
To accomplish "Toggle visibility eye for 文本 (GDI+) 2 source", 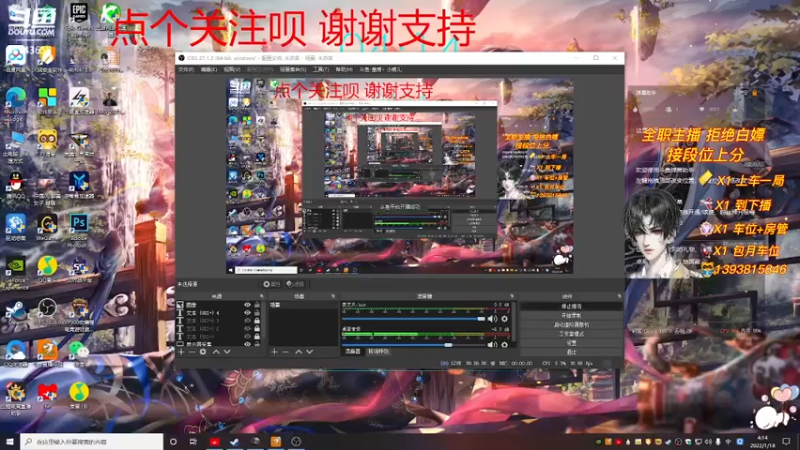I will (247, 329).
